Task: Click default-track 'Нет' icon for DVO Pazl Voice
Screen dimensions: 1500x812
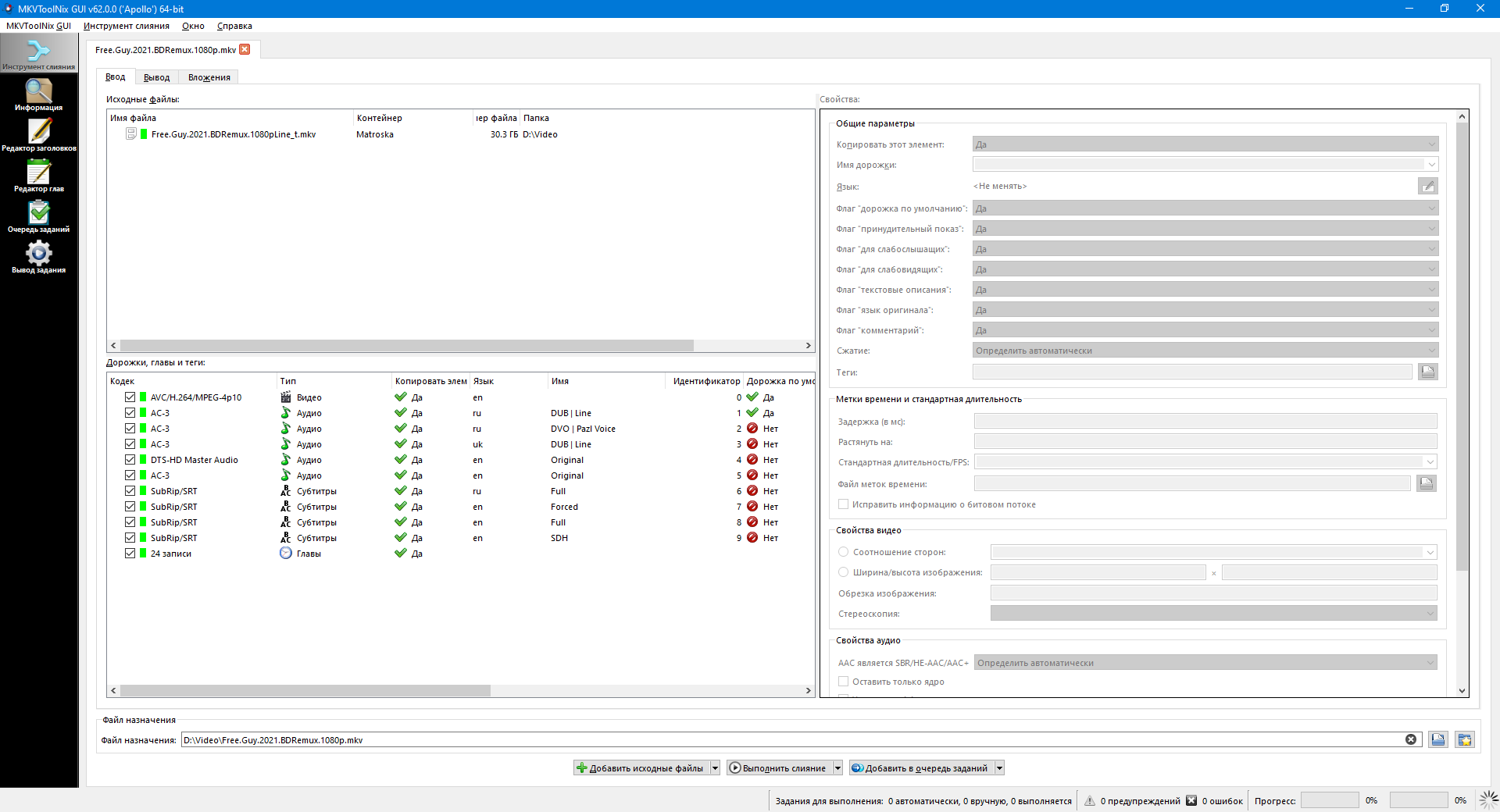Action: (752, 428)
